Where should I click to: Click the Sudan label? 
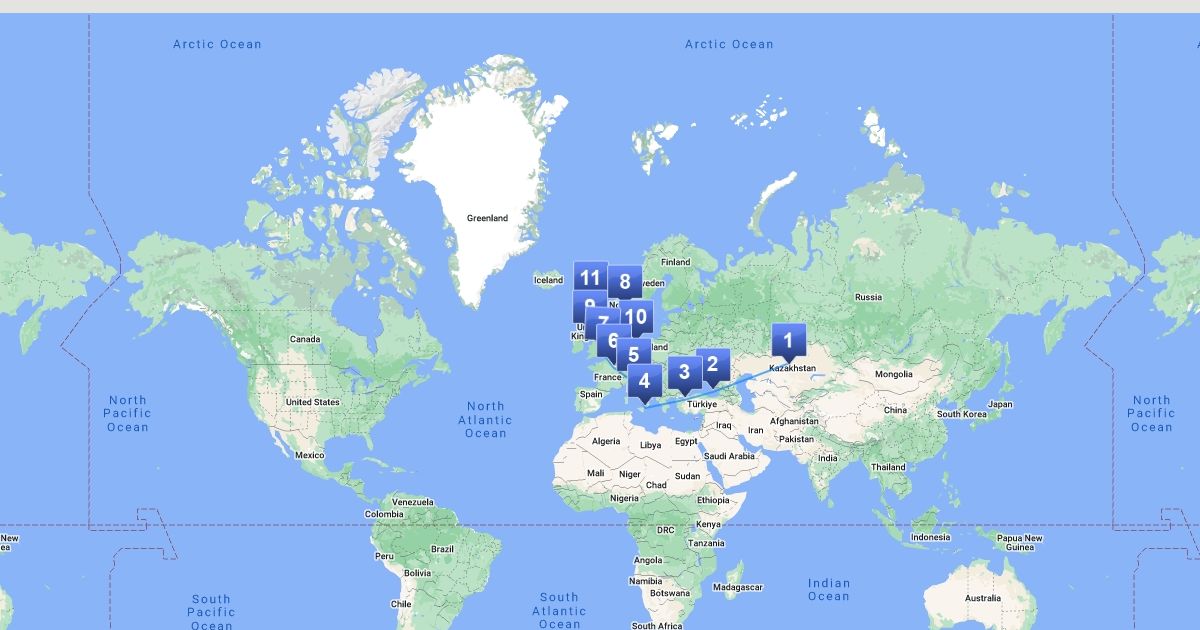pyautogui.click(x=688, y=476)
